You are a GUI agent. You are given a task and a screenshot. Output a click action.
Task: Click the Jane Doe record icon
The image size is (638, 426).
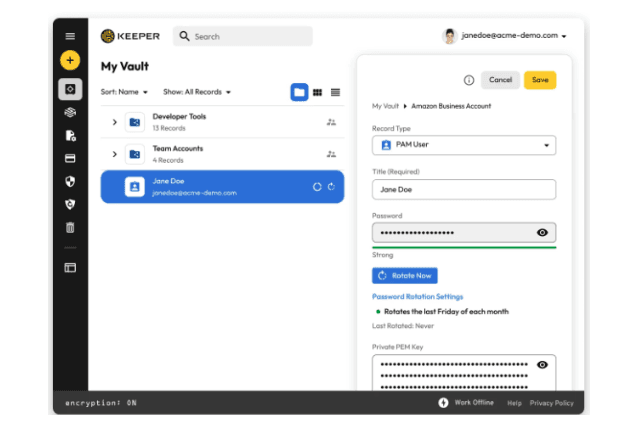[135, 187]
